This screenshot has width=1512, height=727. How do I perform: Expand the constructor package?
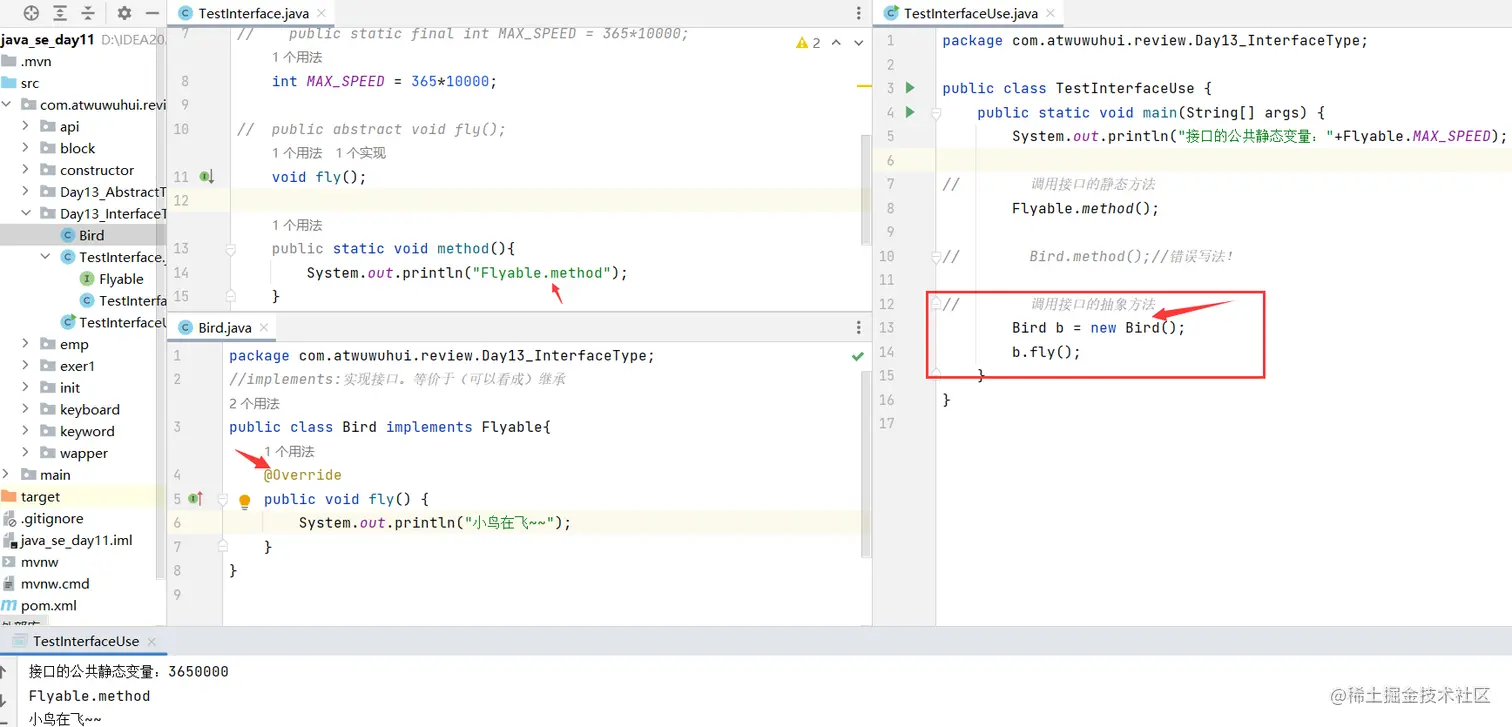point(26,171)
